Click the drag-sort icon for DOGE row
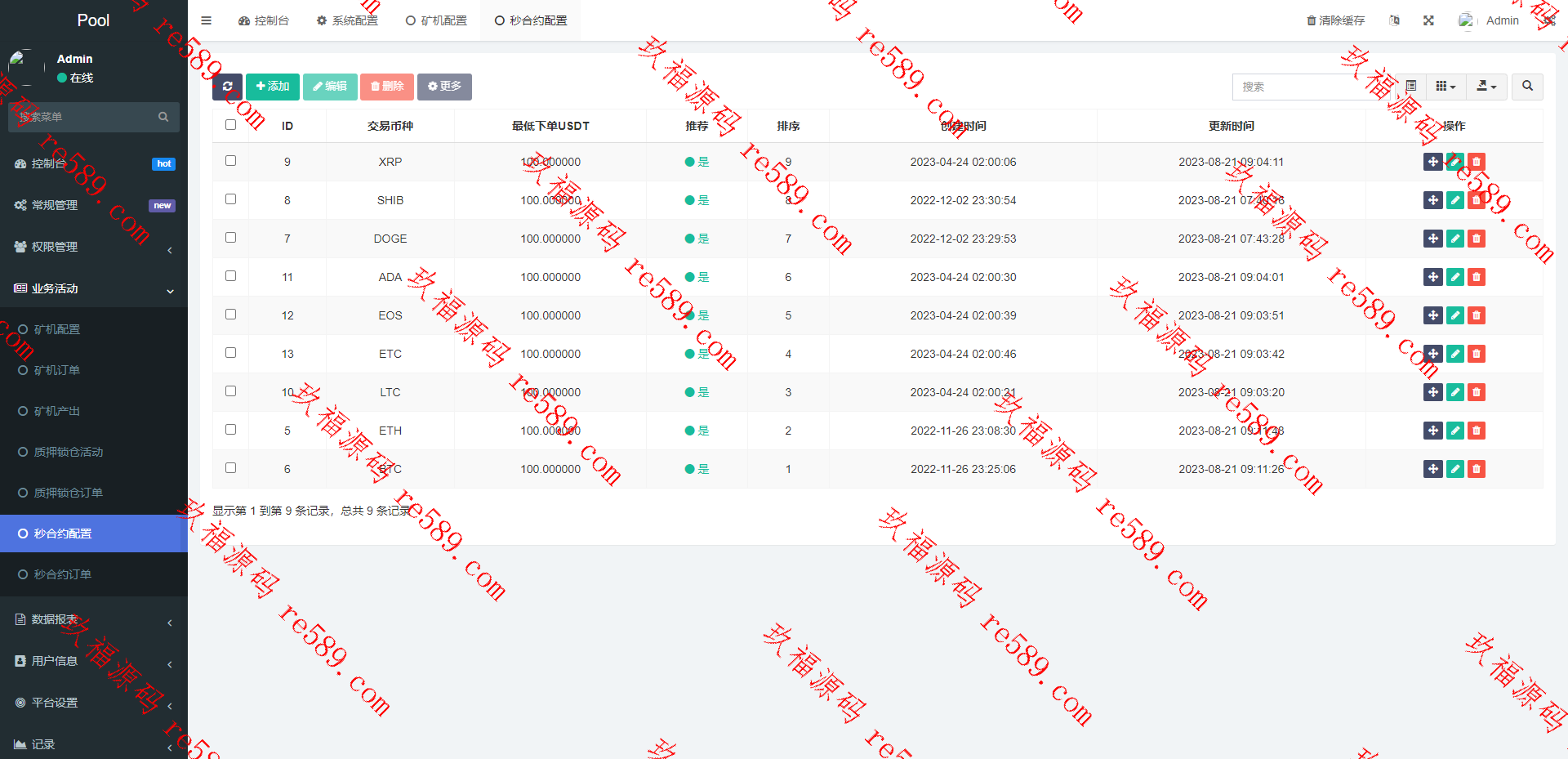Screen dimensions: 1568x759 [x=1432, y=239]
